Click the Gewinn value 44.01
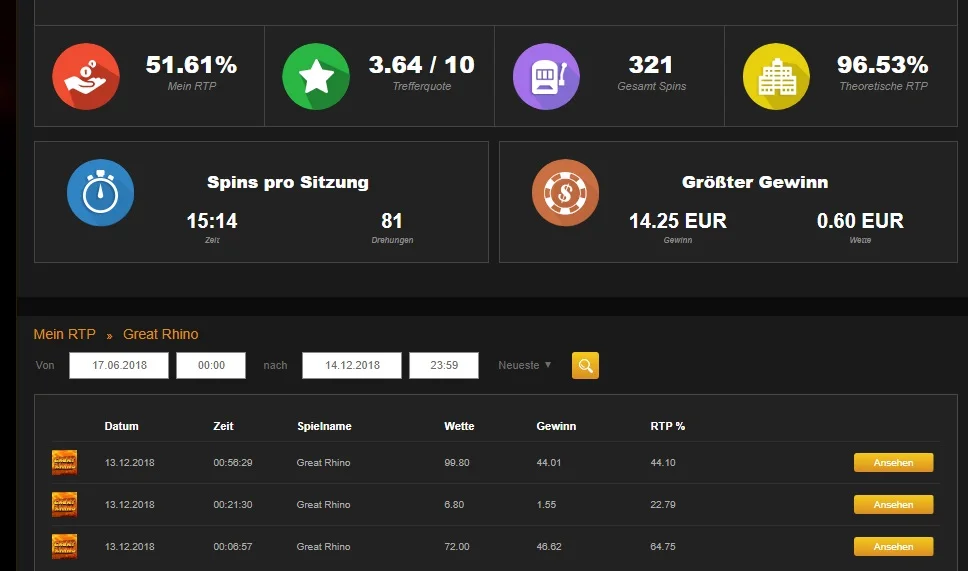This screenshot has height=571, width=968. coord(549,462)
